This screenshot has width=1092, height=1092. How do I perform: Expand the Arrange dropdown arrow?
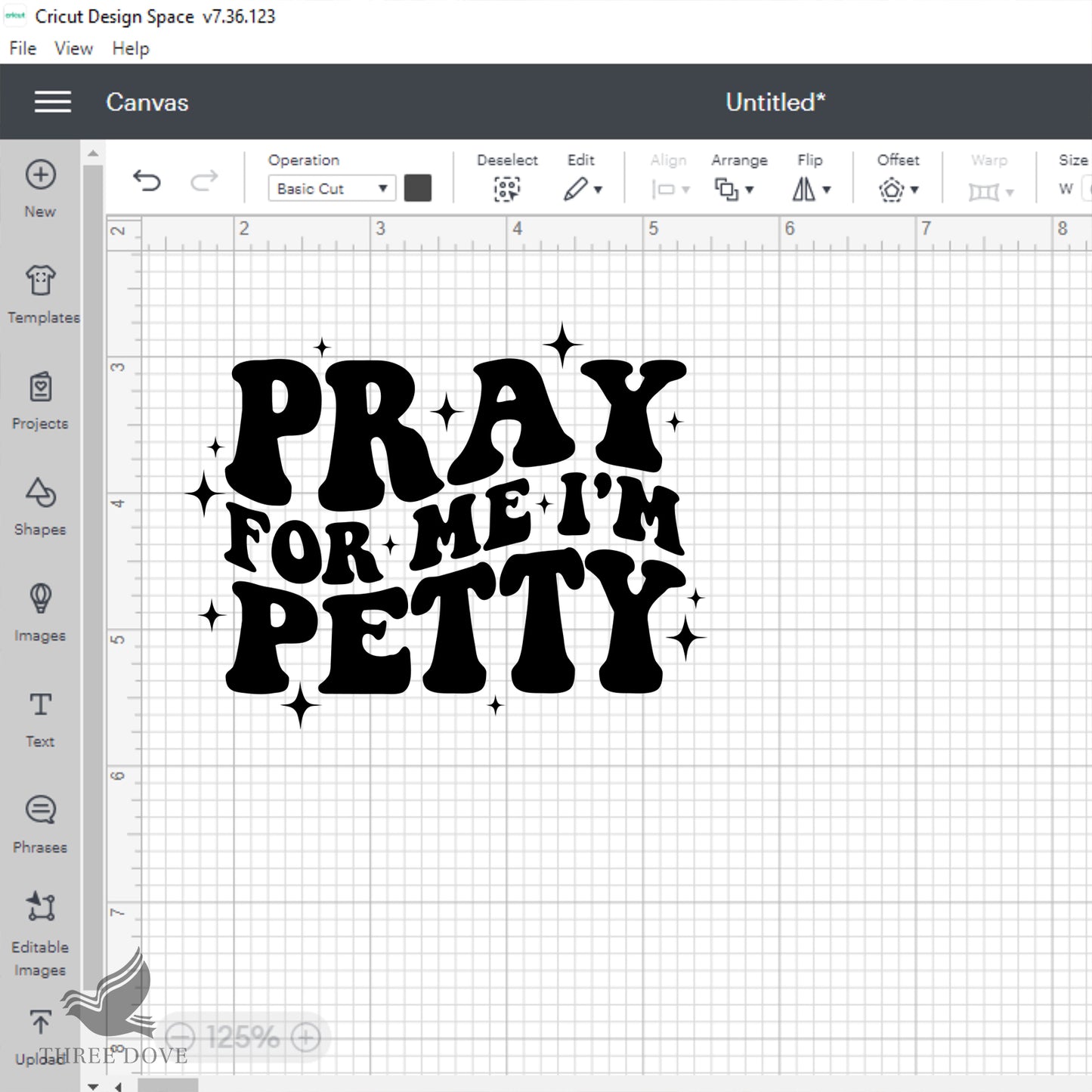click(x=750, y=190)
